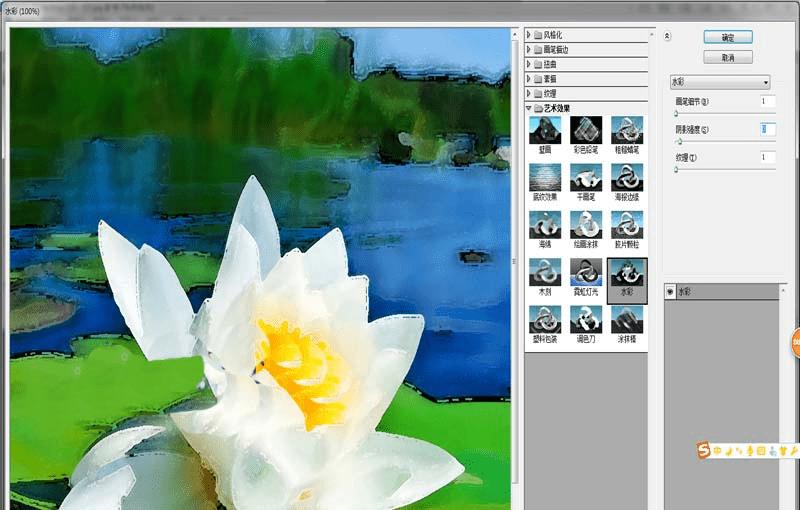Screen dimensions: 800x510
Task: Select the 胶片颗粒 film grain filter thumbnail
Action: [627, 225]
